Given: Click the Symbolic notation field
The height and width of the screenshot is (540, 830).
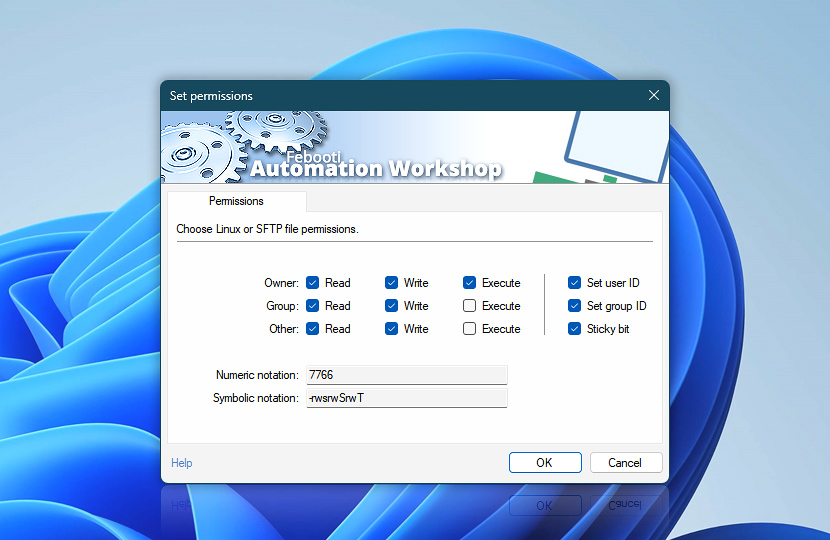Looking at the screenshot, I should pyautogui.click(x=407, y=398).
